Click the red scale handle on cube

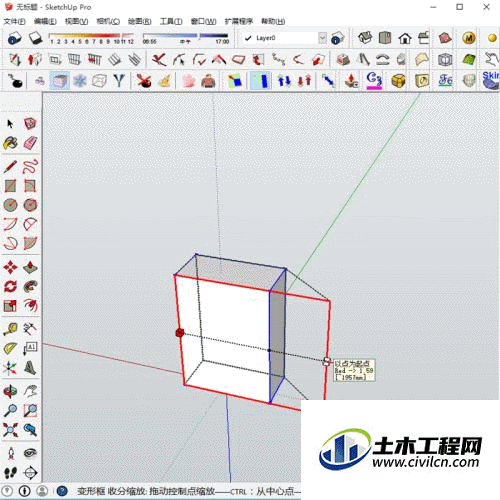[x=180, y=332]
